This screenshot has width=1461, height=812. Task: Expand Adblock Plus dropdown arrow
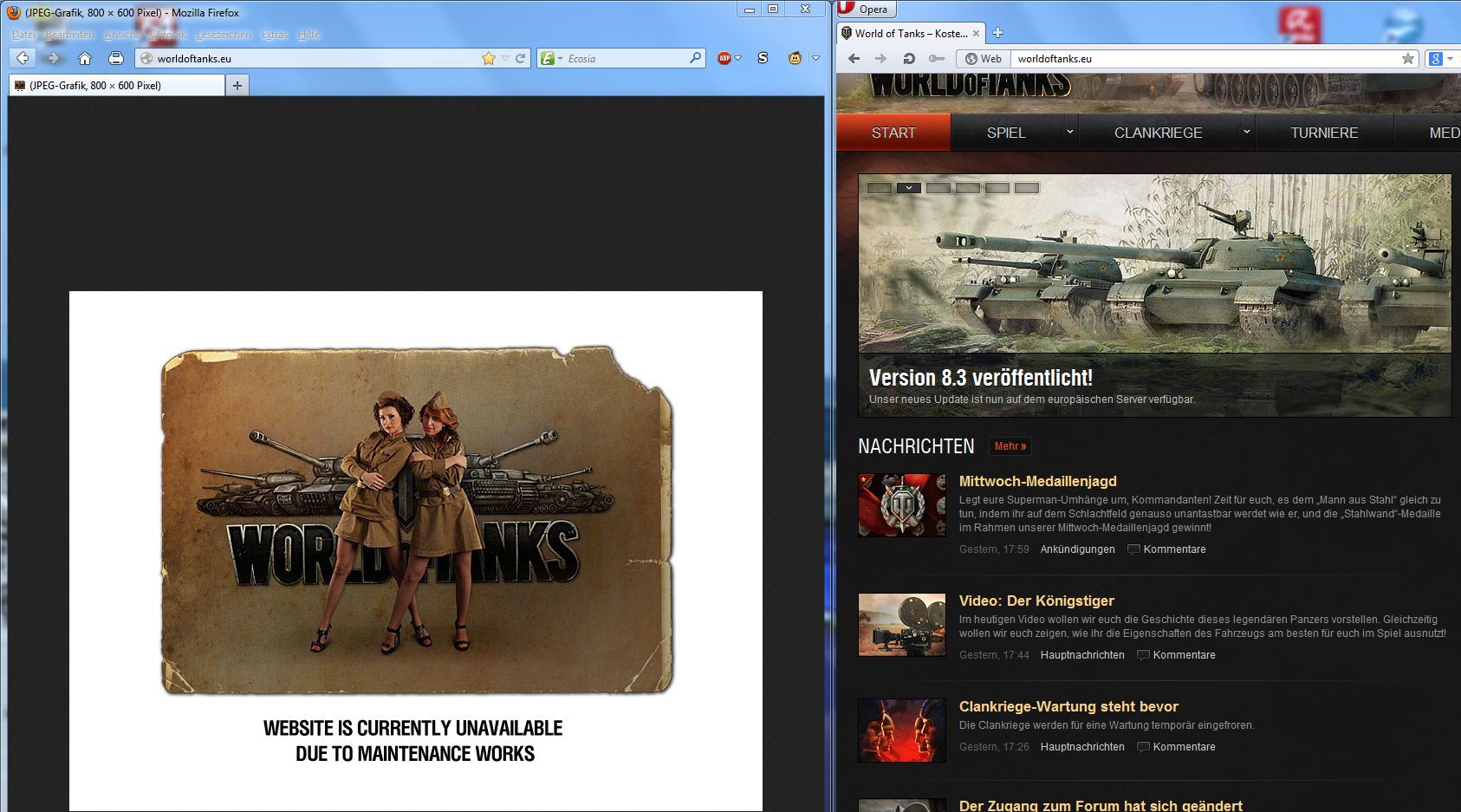point(737,58)
